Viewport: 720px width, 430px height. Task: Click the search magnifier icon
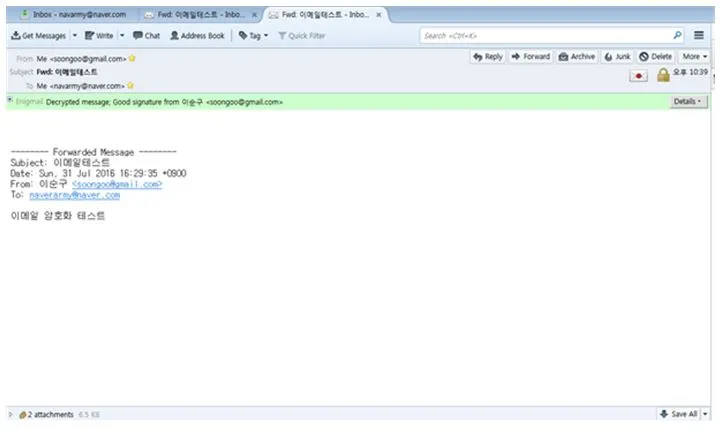coord(677,35)
